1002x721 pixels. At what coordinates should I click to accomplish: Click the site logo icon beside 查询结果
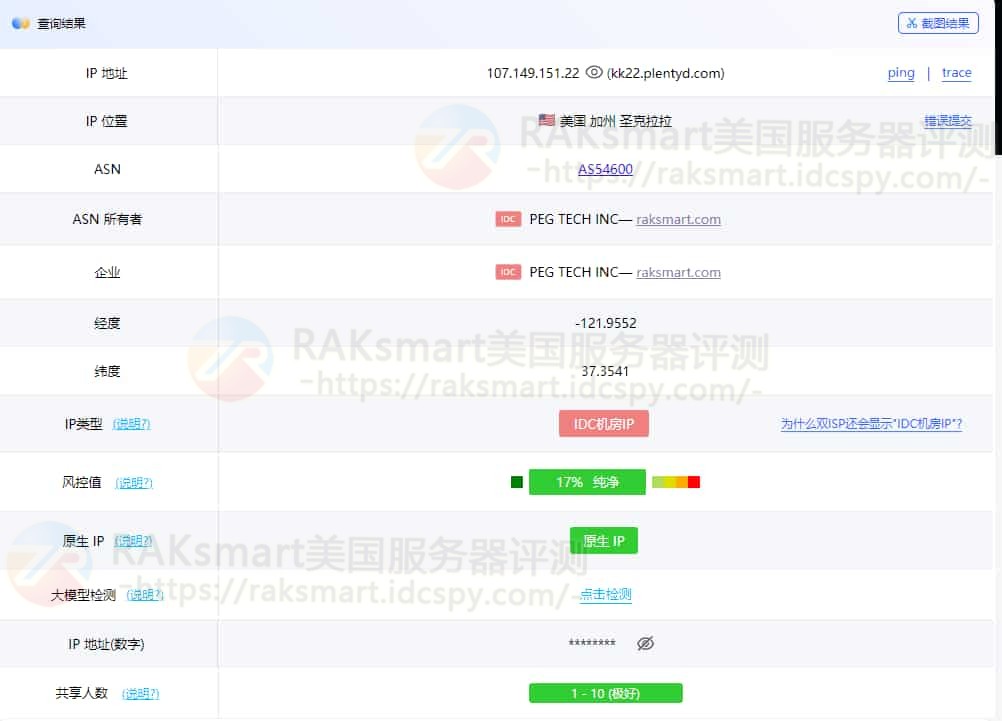(20, 22)
